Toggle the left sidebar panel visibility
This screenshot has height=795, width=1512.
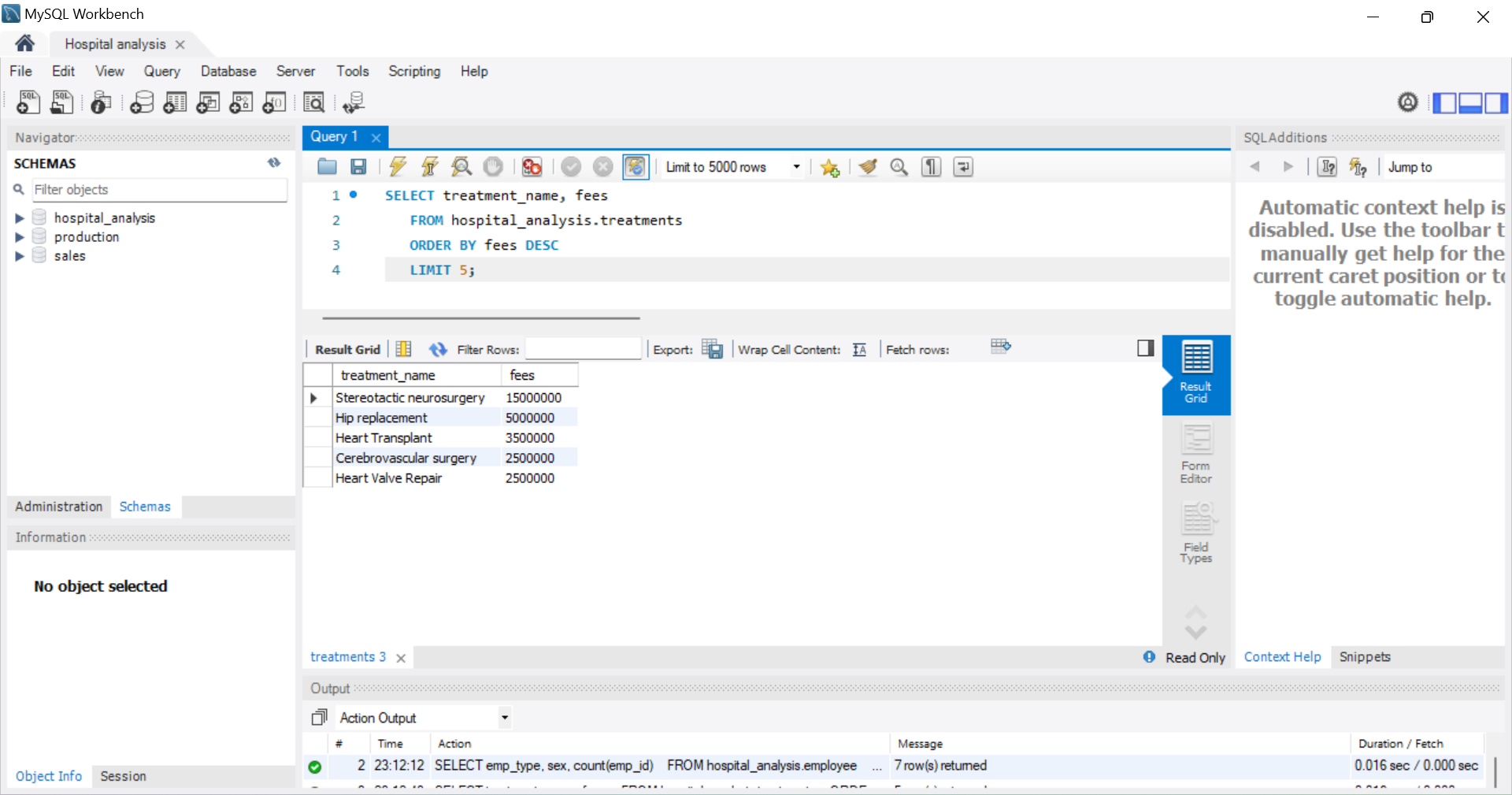1444,102
